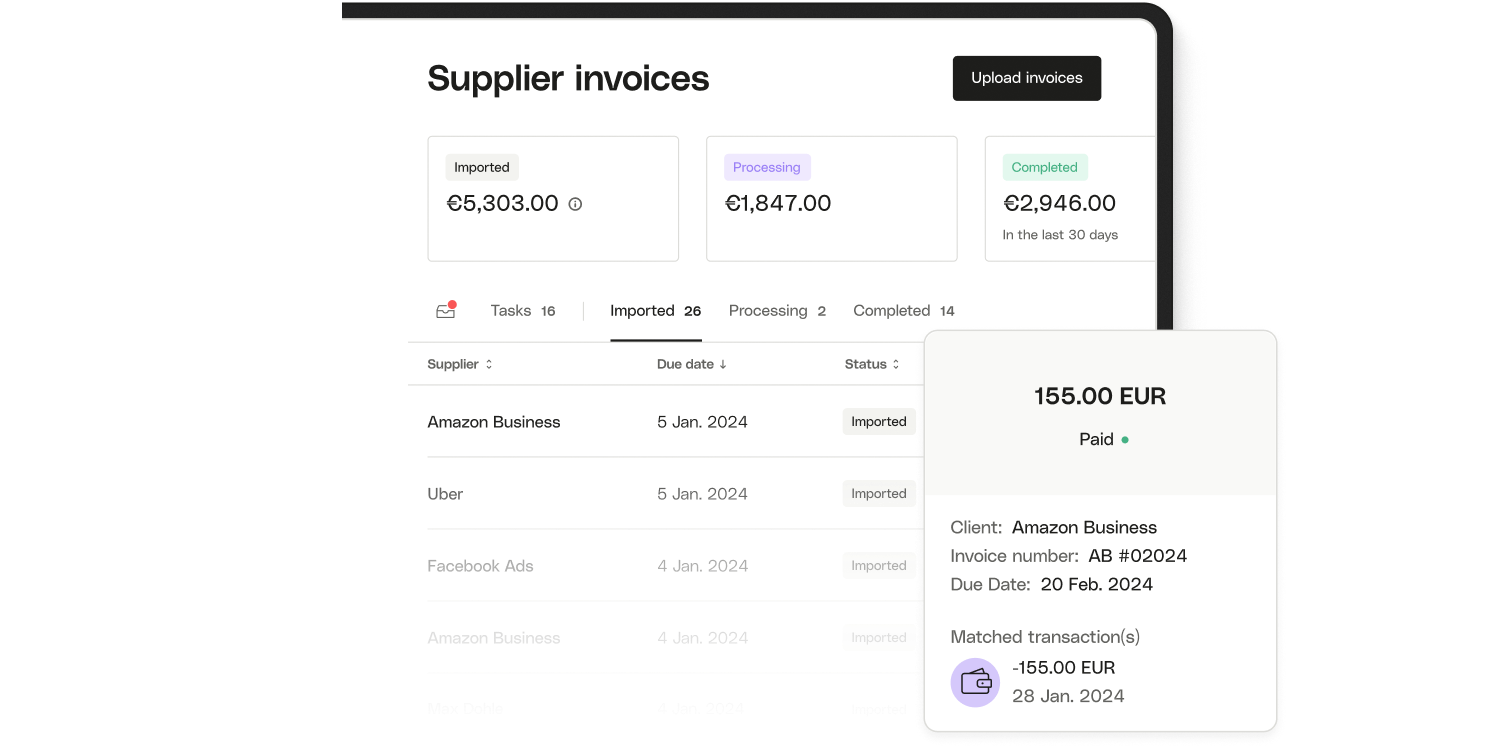Click the €2,946.00 completed amount

[1060, 204]
